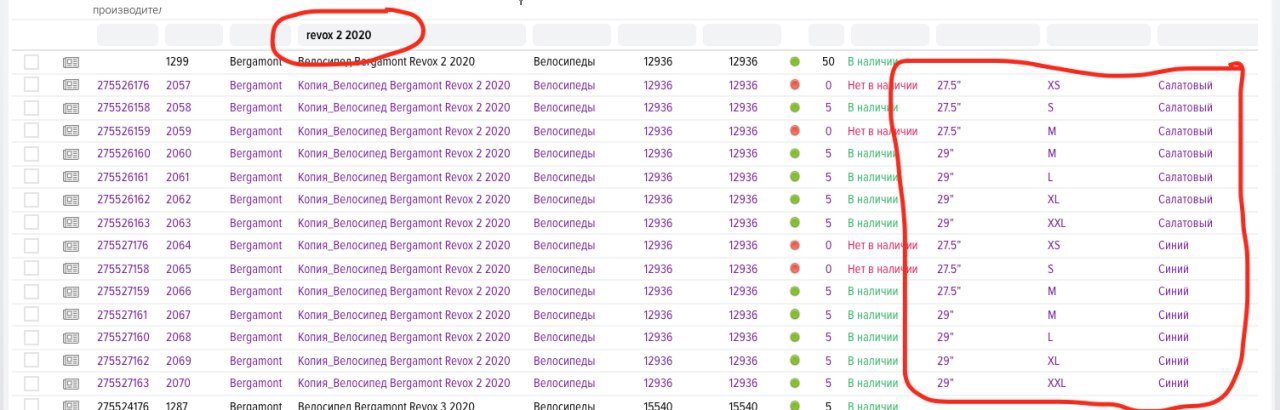Viewport: 1280px width, 410px height.
Task: Open the card icon for row 2058
Action: 71,108
